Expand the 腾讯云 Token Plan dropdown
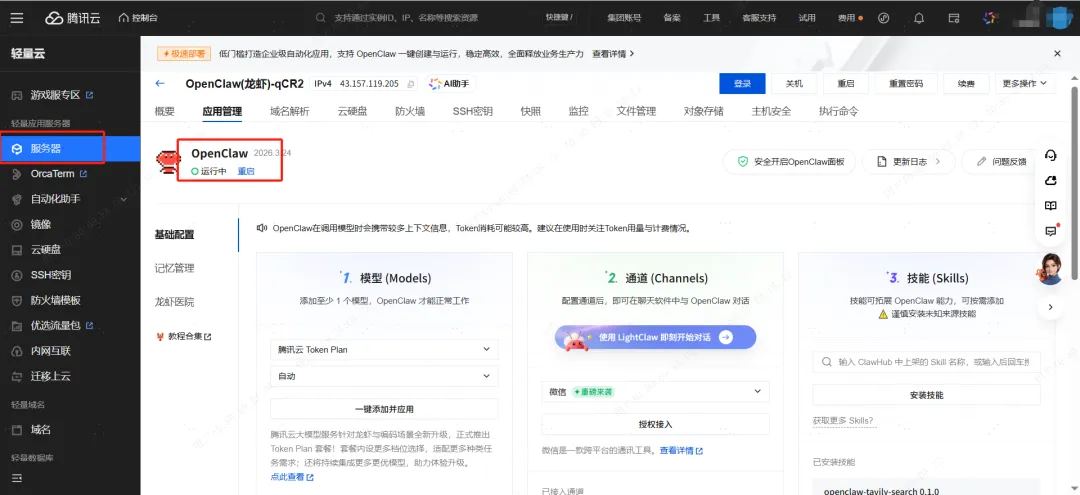This screenshot has height=495, width=1080. click(384, 350)
